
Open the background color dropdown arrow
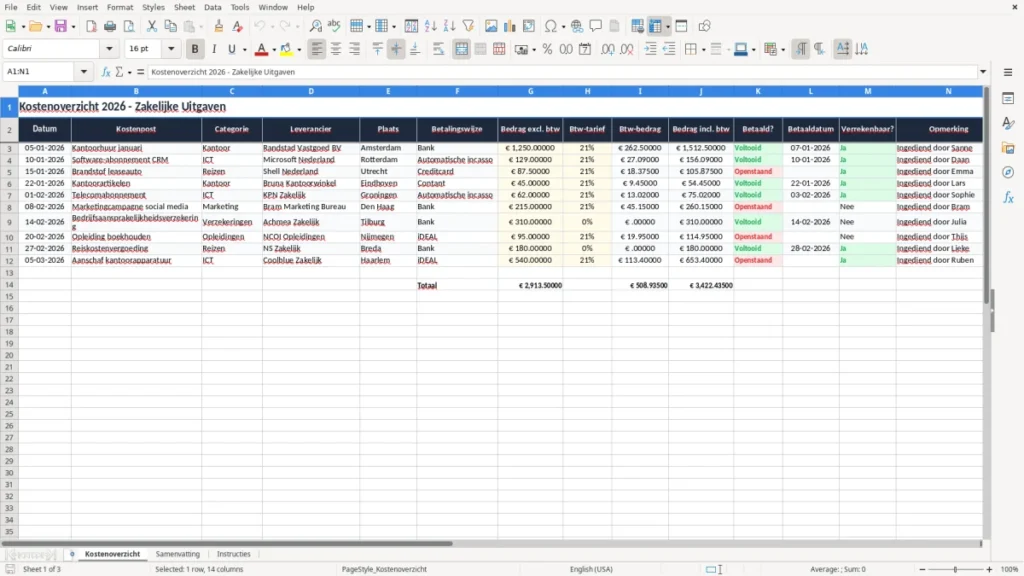299,50
